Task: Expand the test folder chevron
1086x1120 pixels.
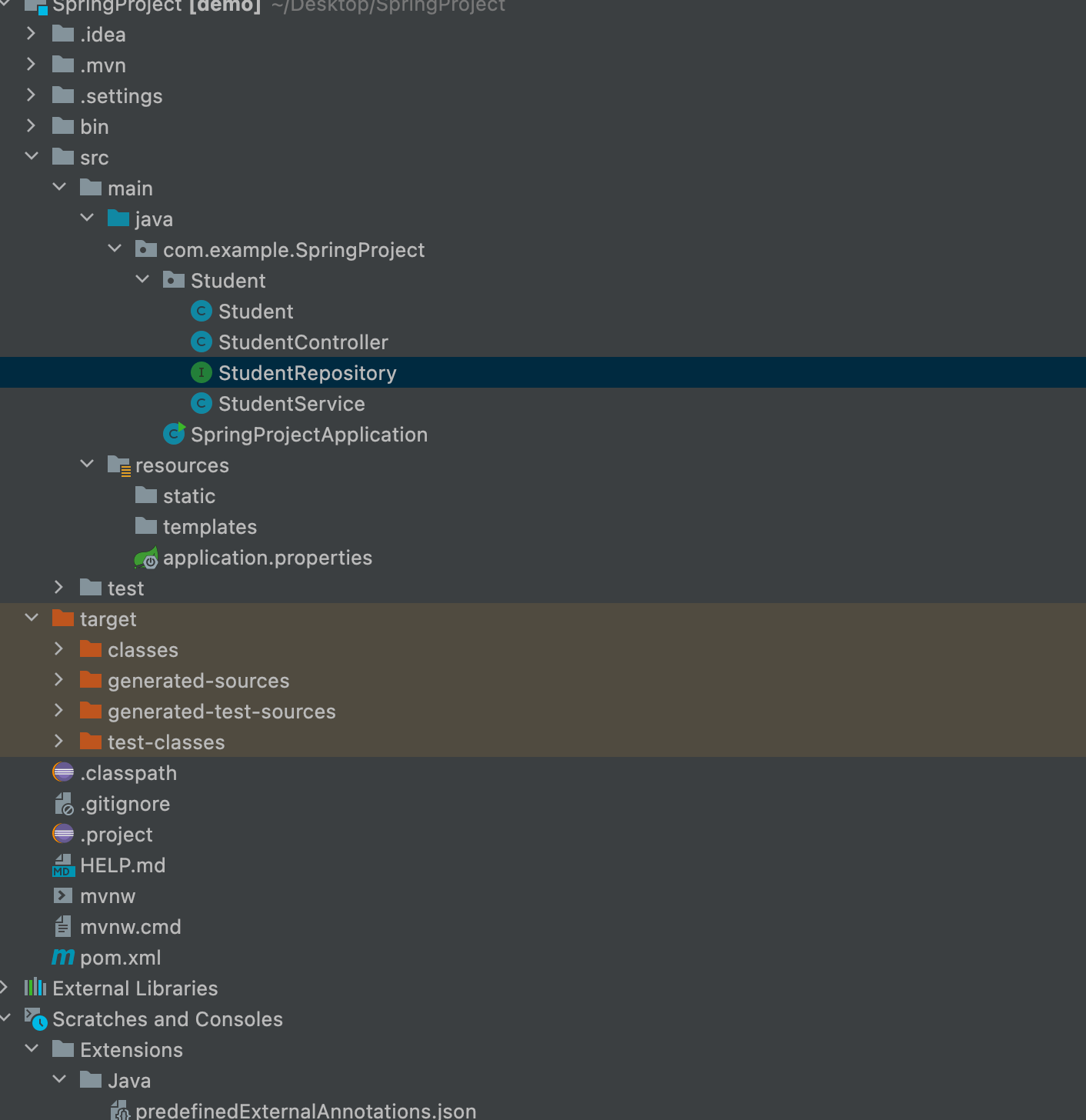Action: point(59,587)
